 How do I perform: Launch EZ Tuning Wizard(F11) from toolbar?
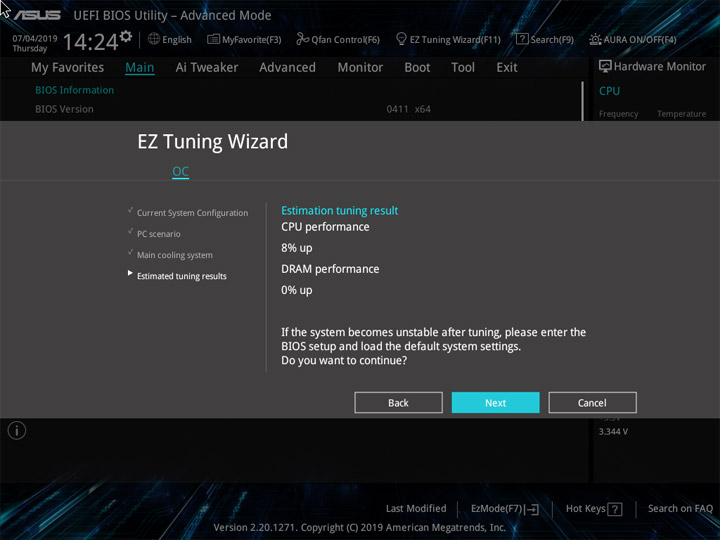pos(448,39)
